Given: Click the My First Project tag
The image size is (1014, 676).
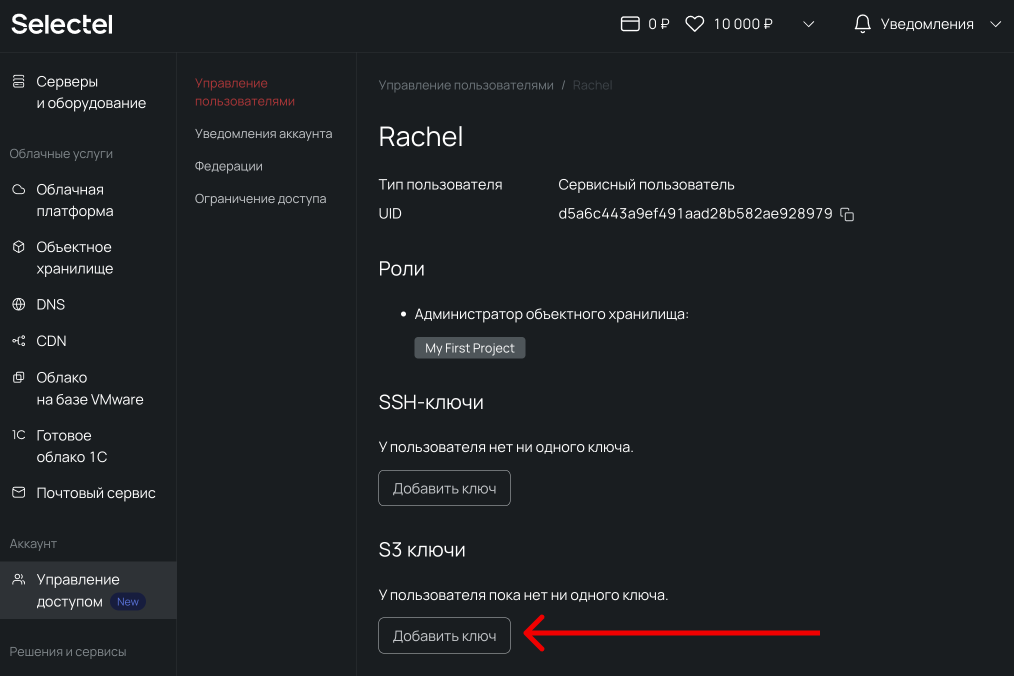Looking at the screenshot, I should 469,348.
